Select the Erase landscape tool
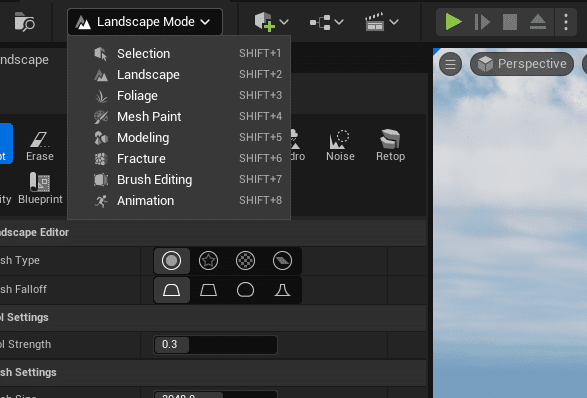Screen dimensions: 587x398 (40, 146)
